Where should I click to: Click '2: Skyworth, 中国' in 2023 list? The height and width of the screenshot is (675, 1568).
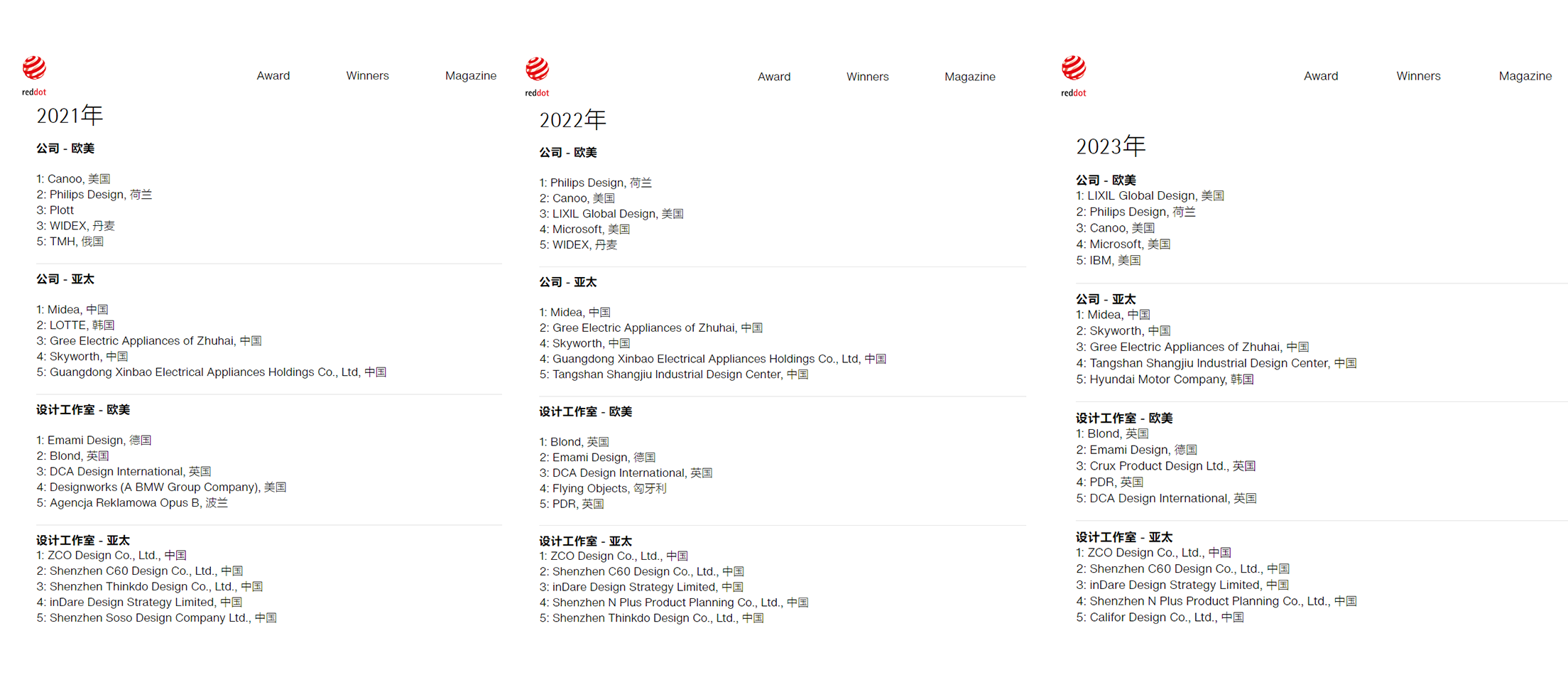point(1123,330)
